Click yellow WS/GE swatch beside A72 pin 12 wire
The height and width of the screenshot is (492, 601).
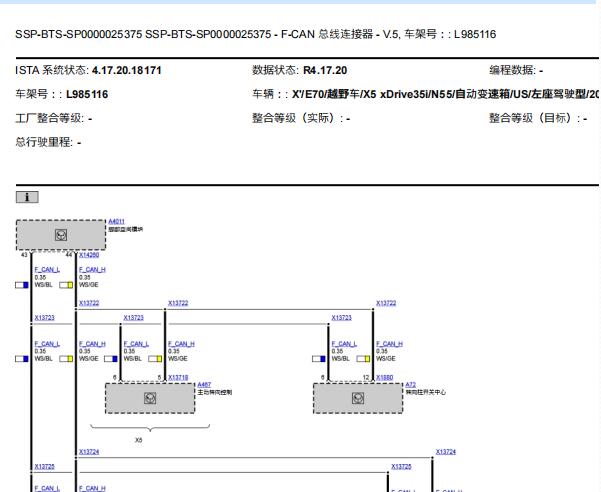[x=363, y=359]
